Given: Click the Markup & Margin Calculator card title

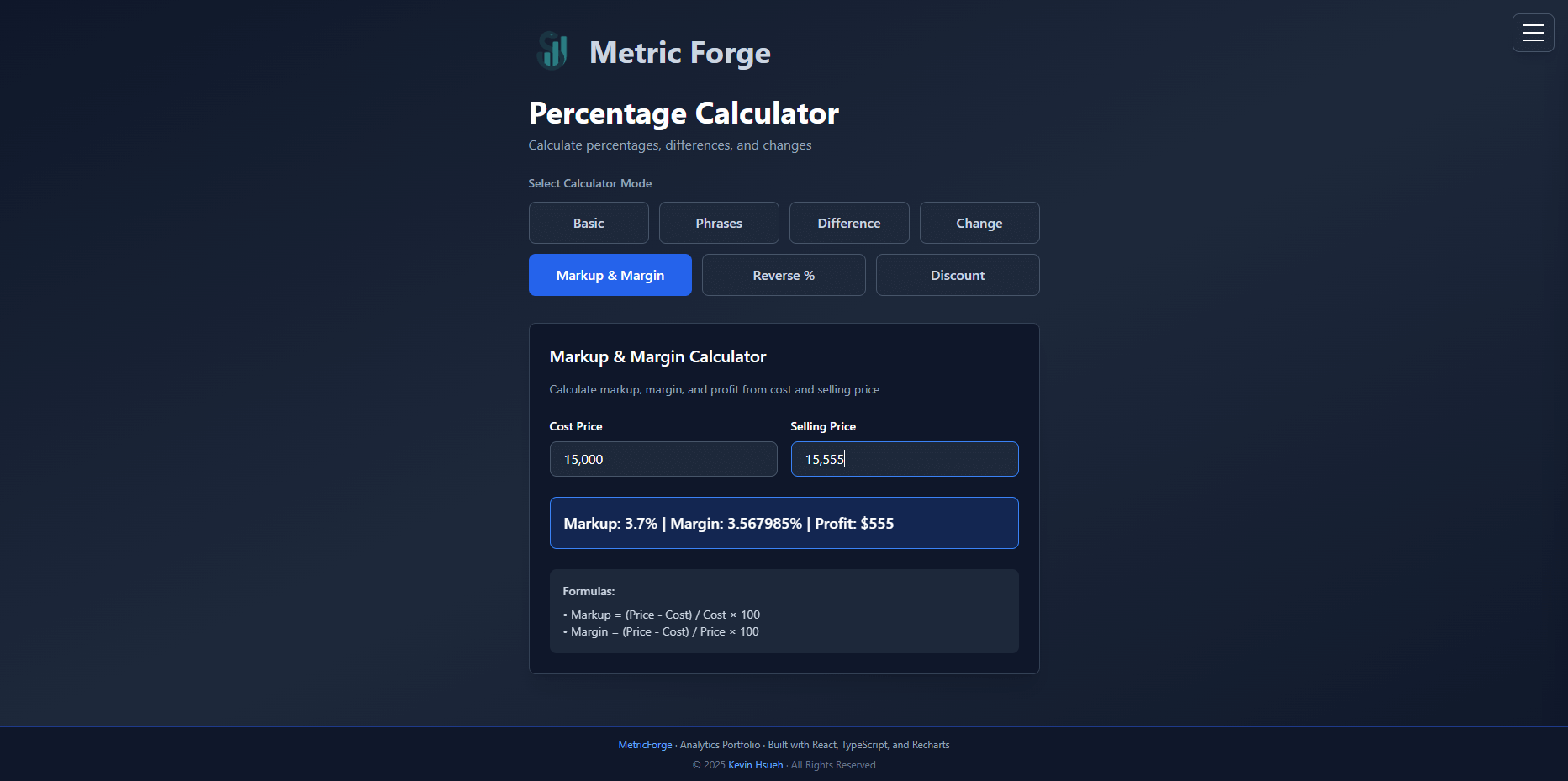Looking at the screenshot, I should [657, 356].
